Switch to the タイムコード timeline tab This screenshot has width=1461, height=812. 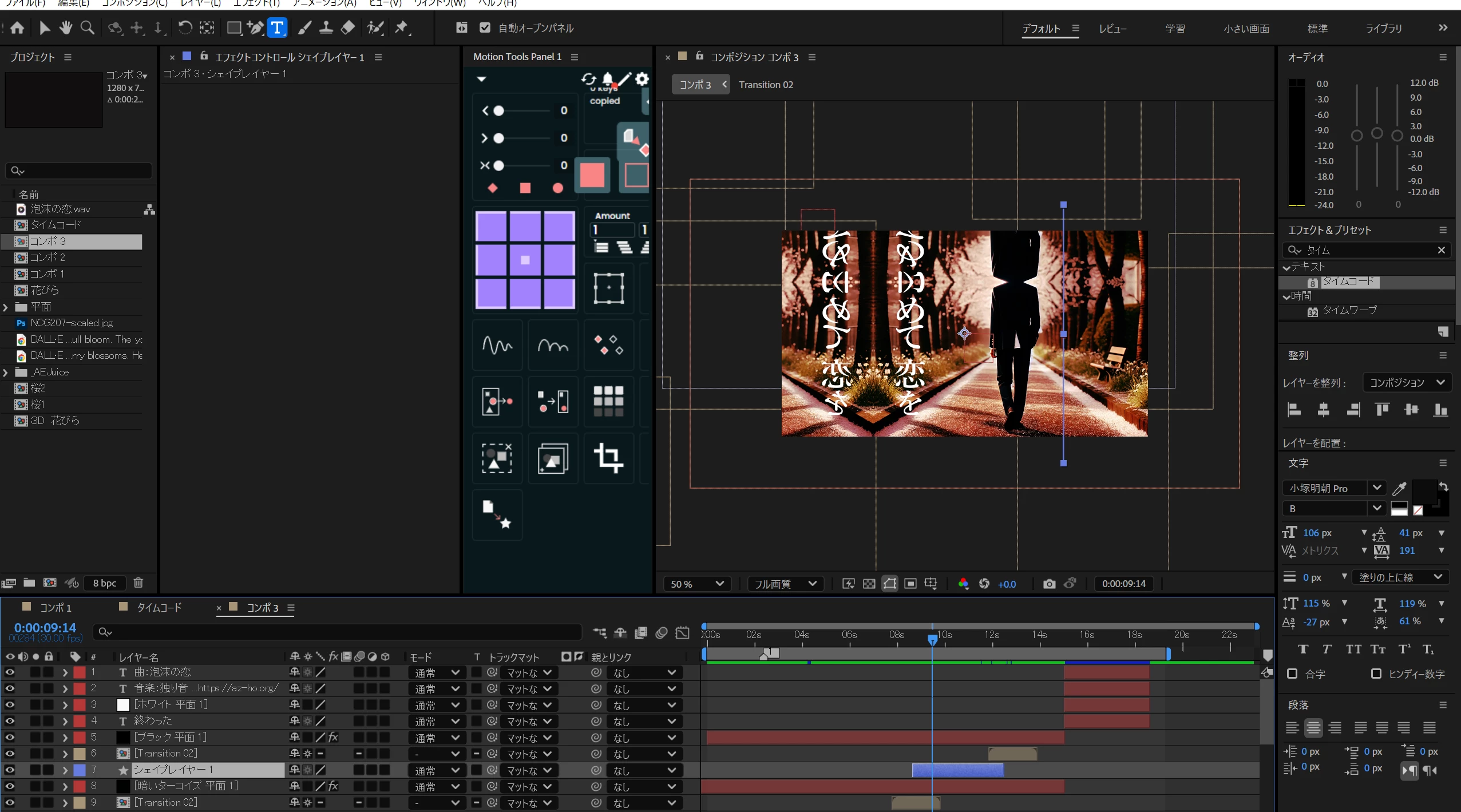pyautogui.click(x=159, y=608)
